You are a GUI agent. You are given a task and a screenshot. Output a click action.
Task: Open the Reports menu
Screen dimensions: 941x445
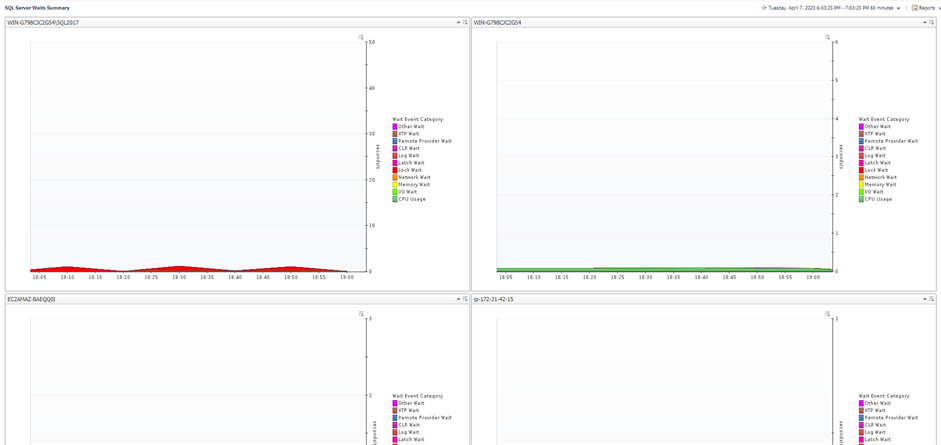point(927,8)
